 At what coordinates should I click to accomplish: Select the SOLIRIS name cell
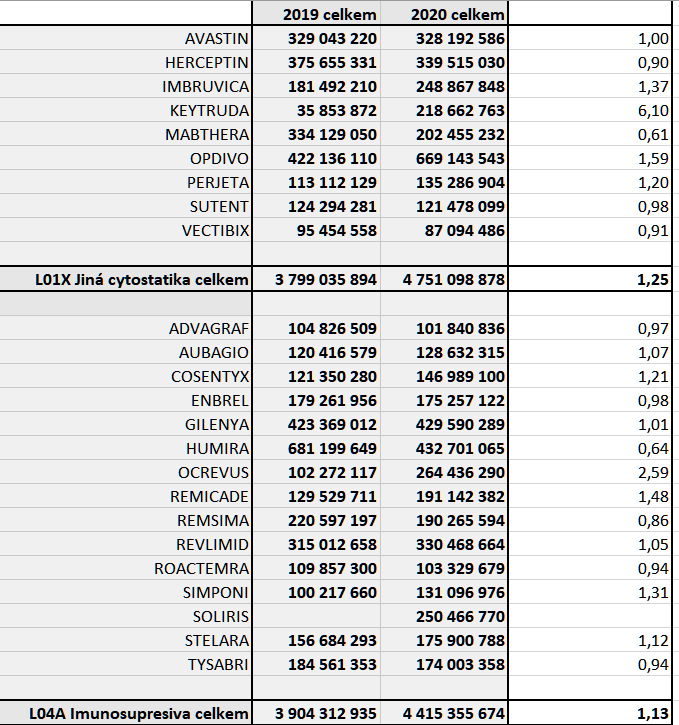(126, 617)
